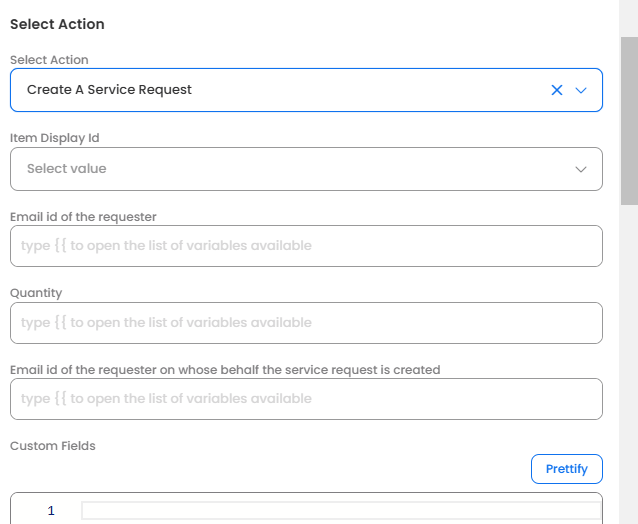
Task: Click inside the Custom Fields code editor line
Action: pos(340,511)
